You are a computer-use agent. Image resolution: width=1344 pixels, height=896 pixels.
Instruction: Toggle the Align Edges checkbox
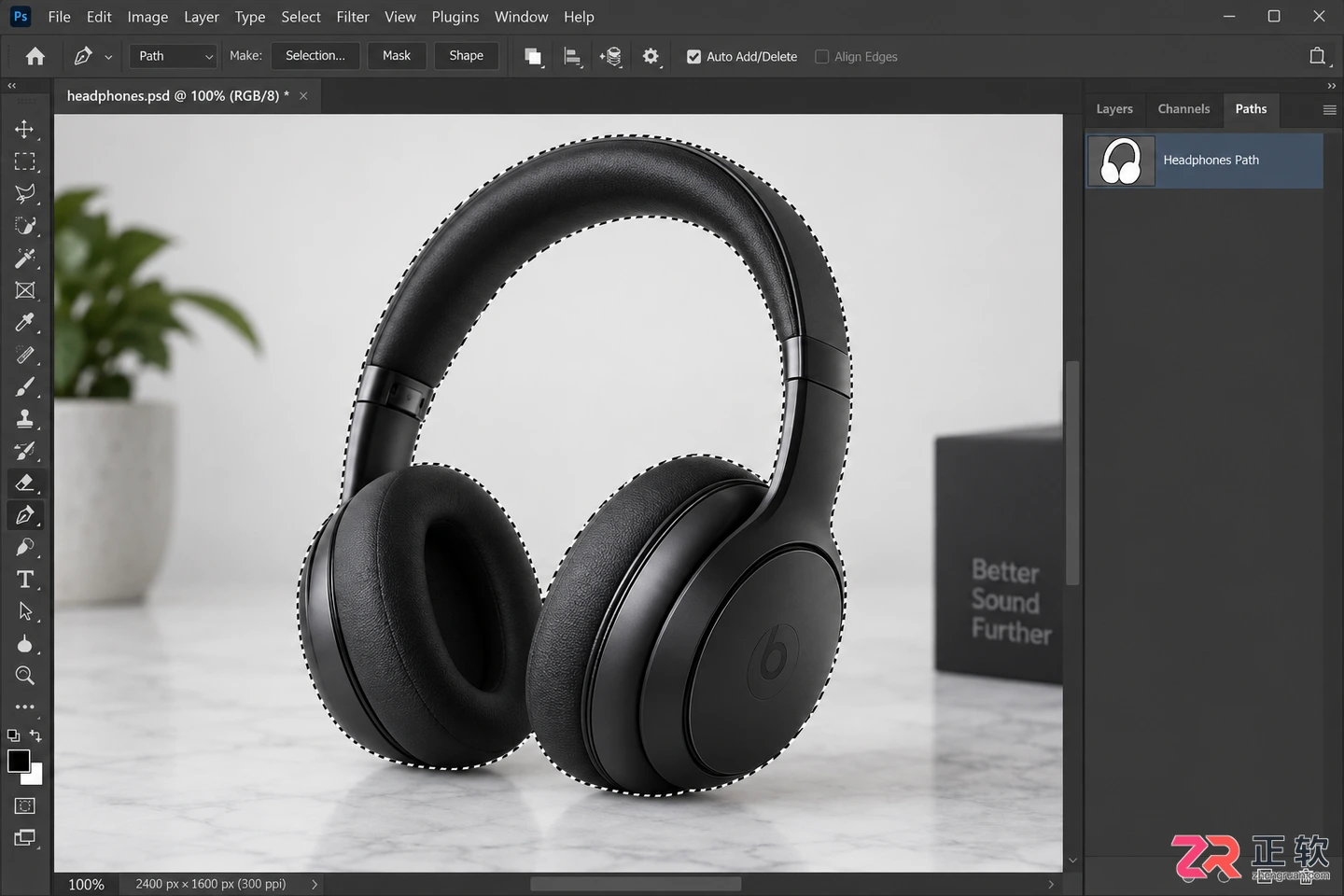[821, 57]
